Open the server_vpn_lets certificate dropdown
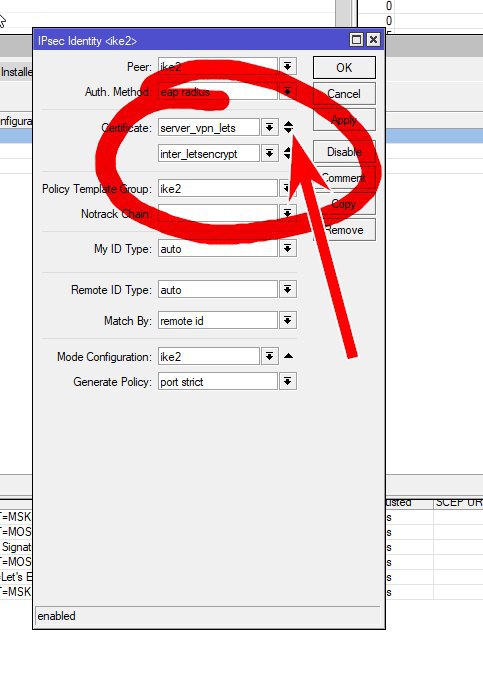Viewport: 483px width, 686px height. (x=270, y=128)
